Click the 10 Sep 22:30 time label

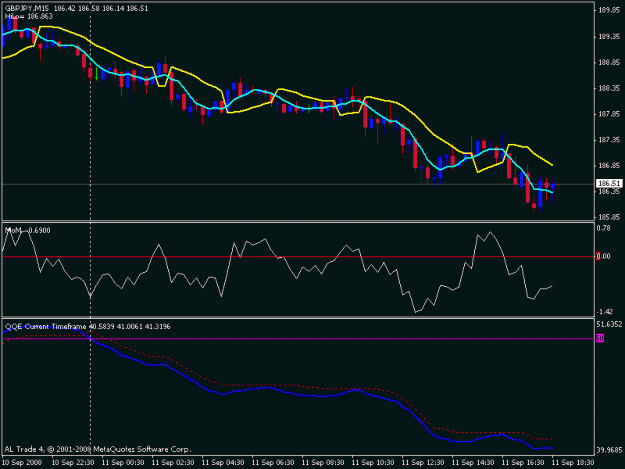pos(73,463)
